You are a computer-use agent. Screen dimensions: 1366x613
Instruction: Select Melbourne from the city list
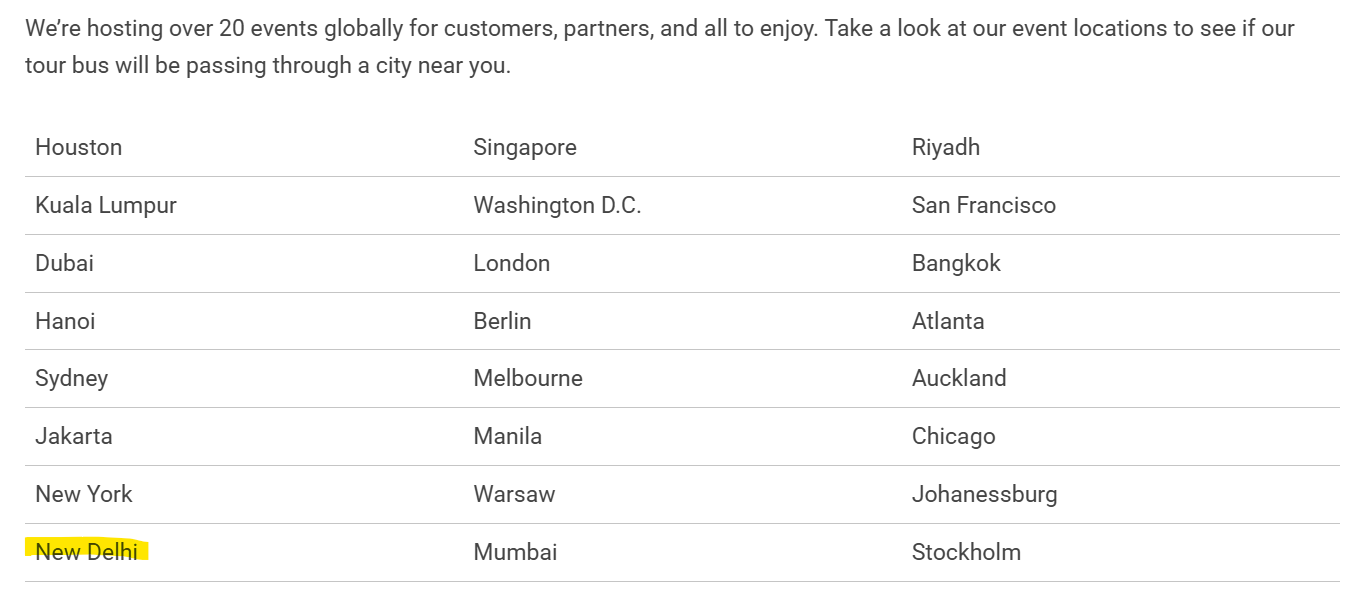click(x=528, y=378)
